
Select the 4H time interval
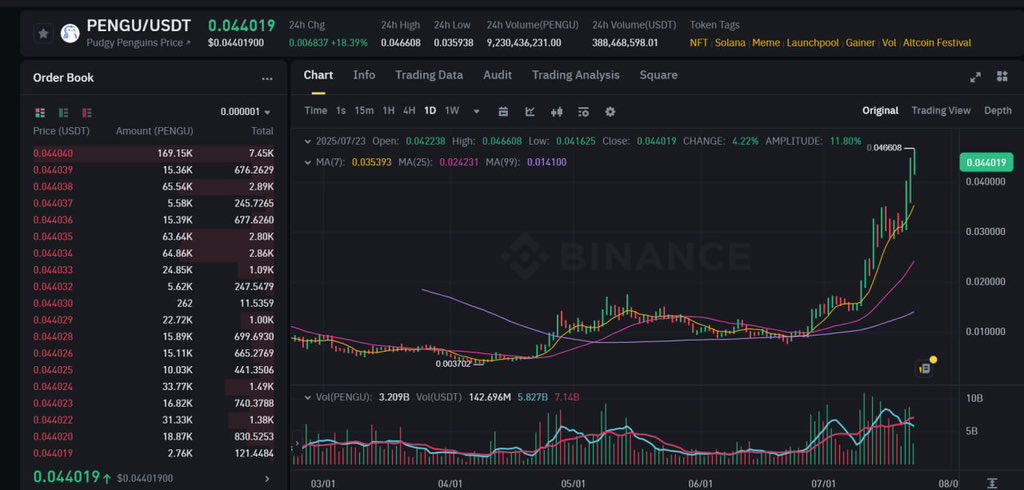pos(409,110)
